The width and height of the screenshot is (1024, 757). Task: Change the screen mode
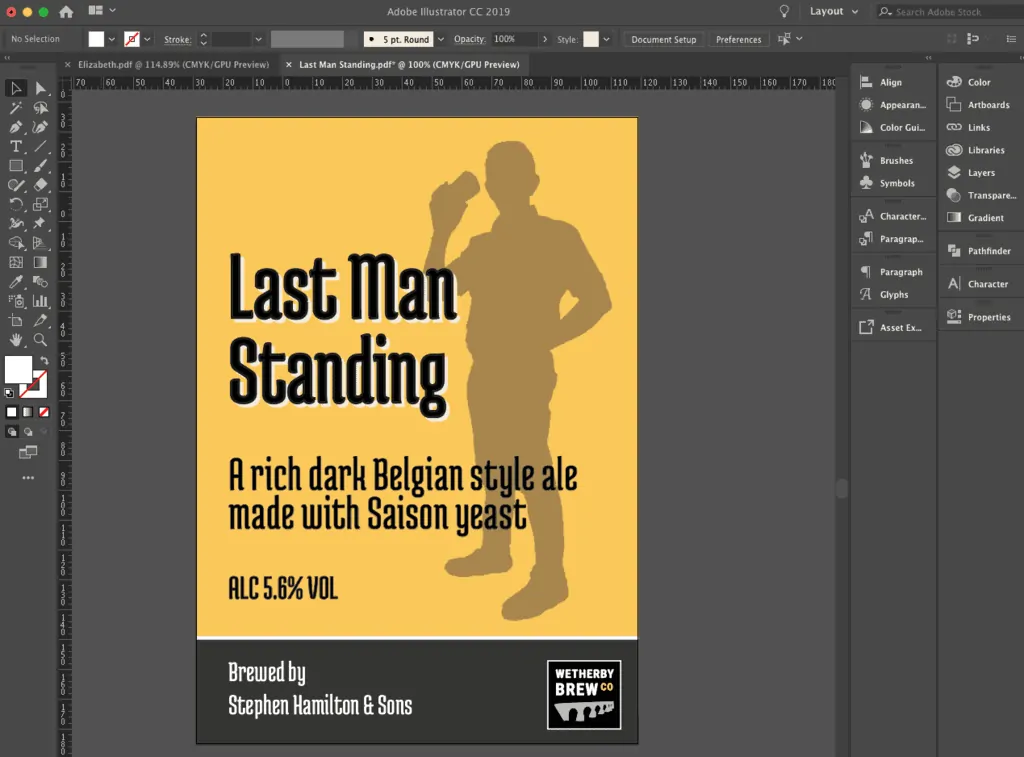28,452
